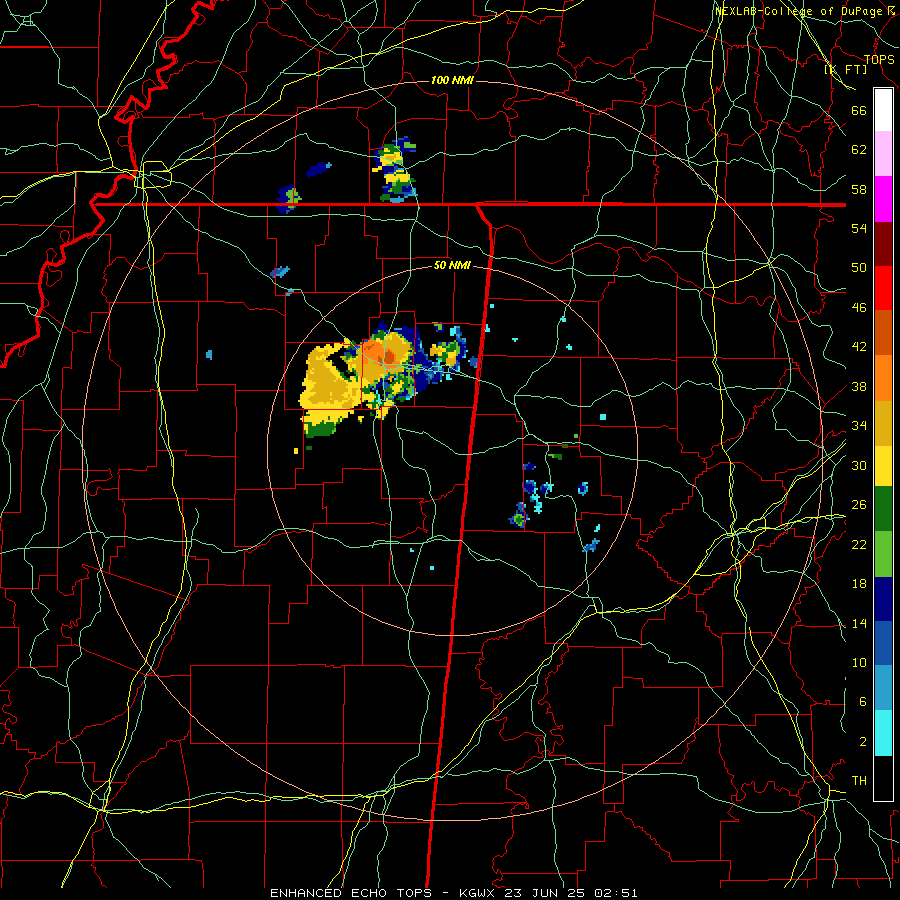Click the legend value "22"
Viewport: 900px width, 900px height.
pyautogui.click(x=859, y=544)
